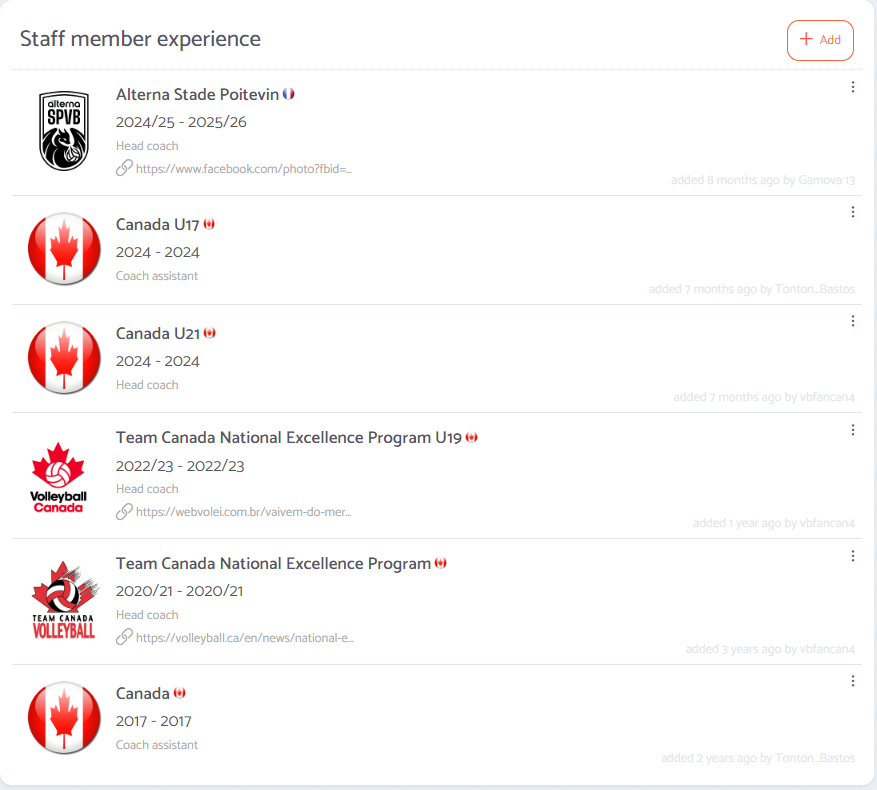Click the Canada U21 flag logo
Screen dimensions: 877x790
click(x=64, y=358)
